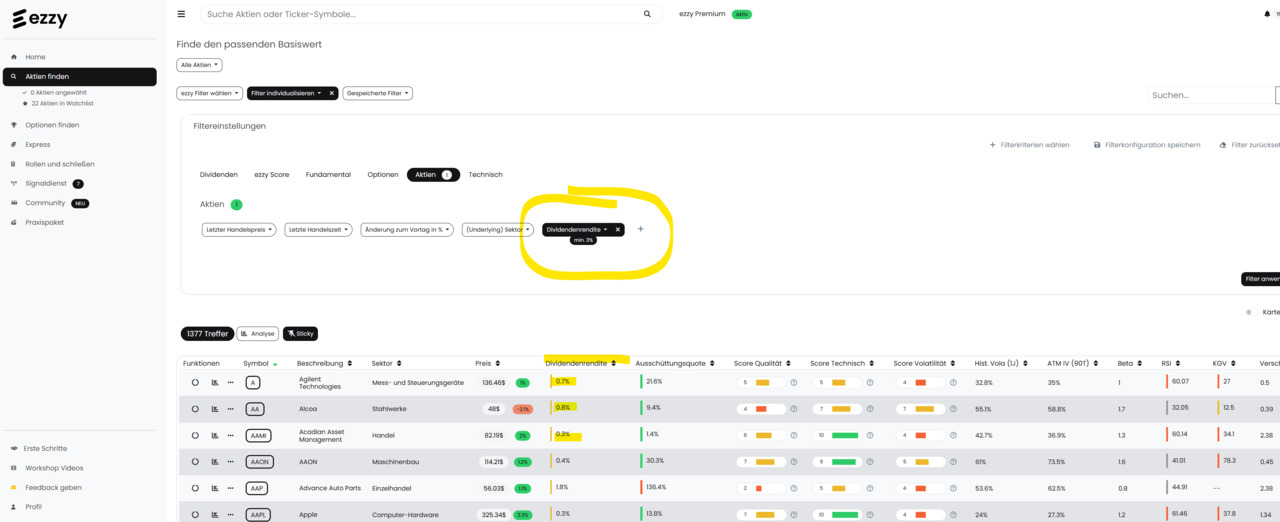Open the hamburger menu icon

(x=181, y=14)
